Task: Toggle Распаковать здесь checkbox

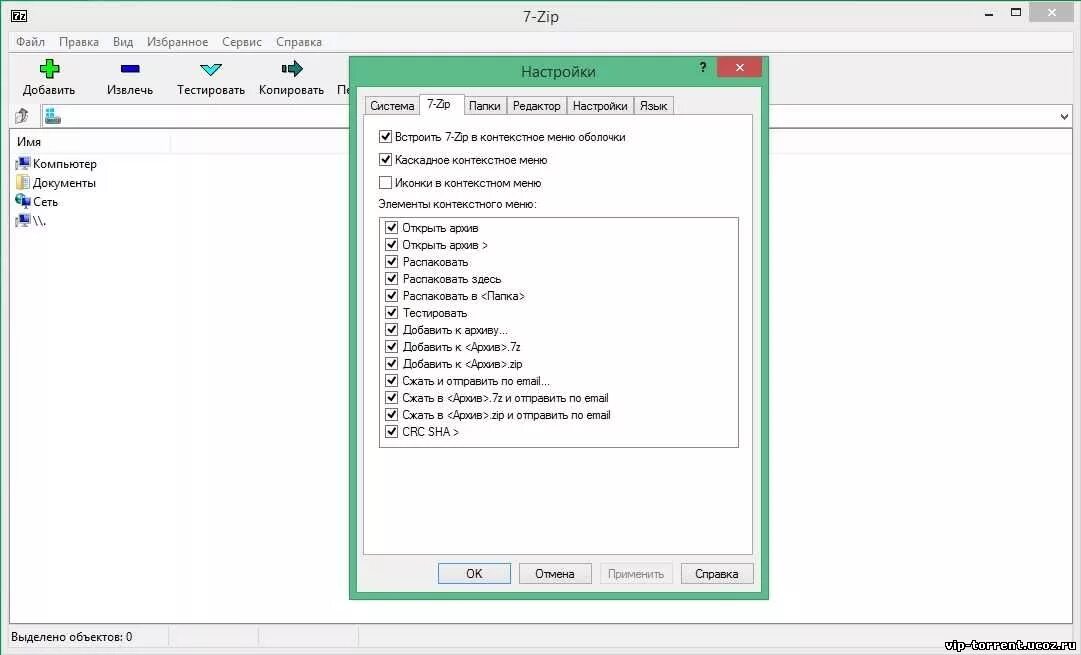Action: pyautogui.click(x=392, y=279)
